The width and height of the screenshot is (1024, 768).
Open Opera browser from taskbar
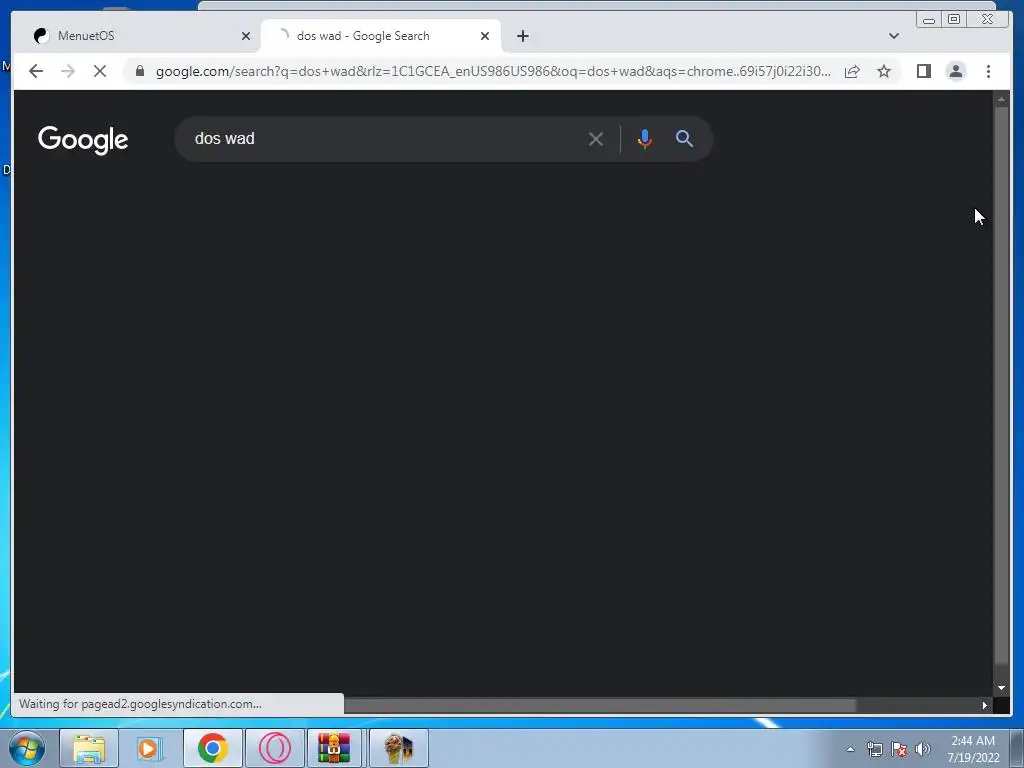274,748
